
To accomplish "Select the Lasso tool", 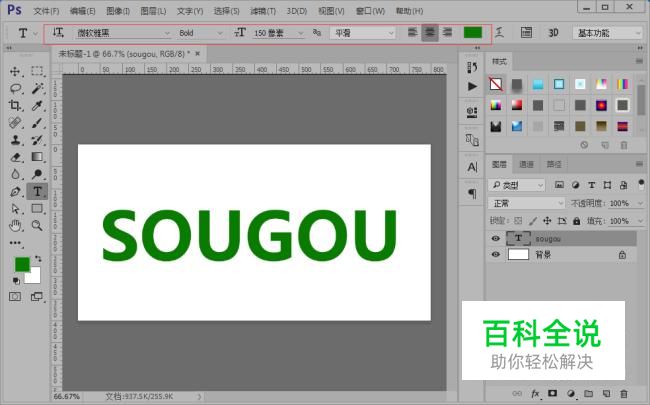I will click(x=15, y=88).
